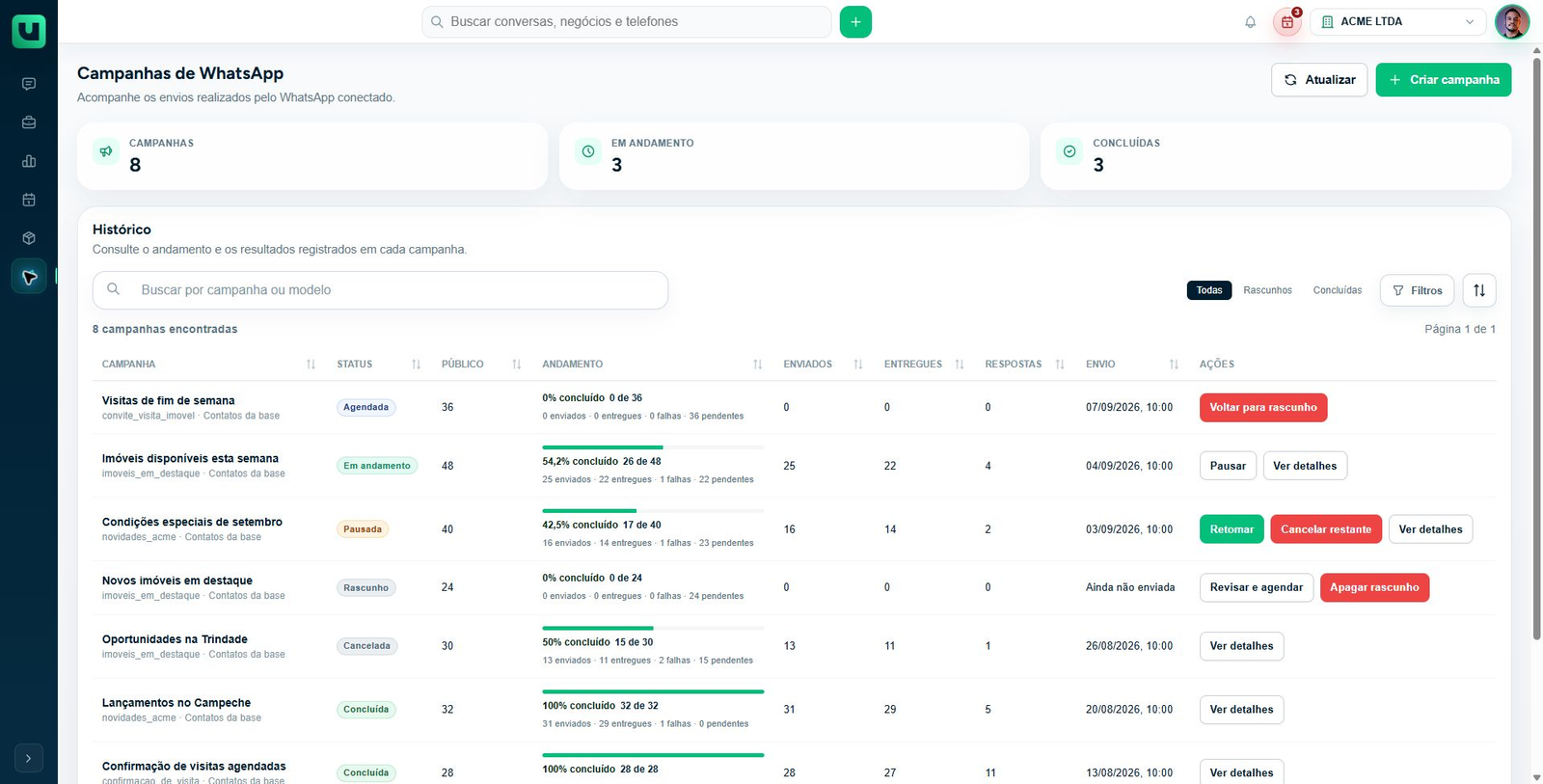The image size is (1543, 784).
Task: Click Apagar rascunho button
Action: pos(1374,587)
